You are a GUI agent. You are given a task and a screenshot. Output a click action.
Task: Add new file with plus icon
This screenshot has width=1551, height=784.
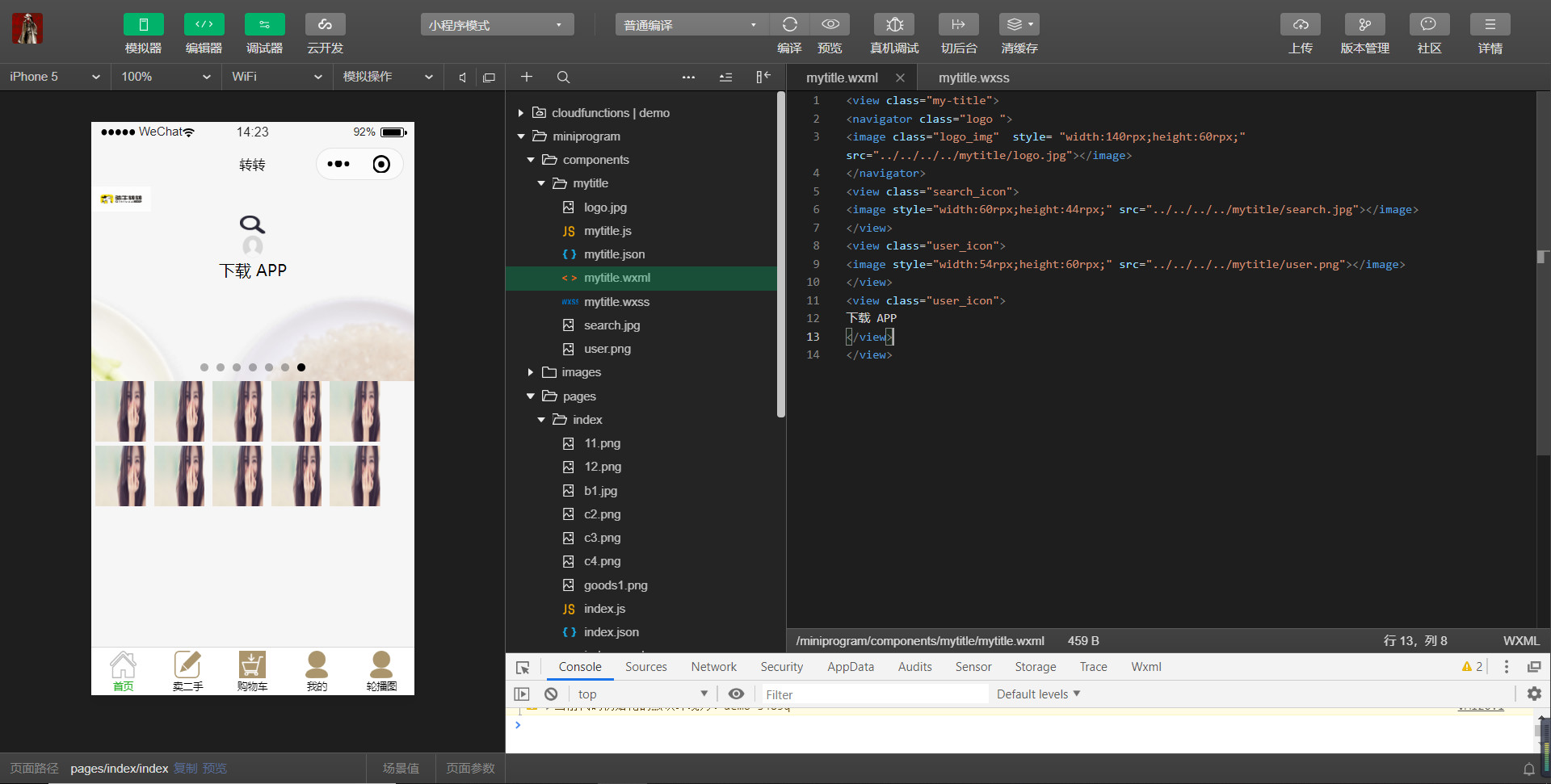pos(527,77)
